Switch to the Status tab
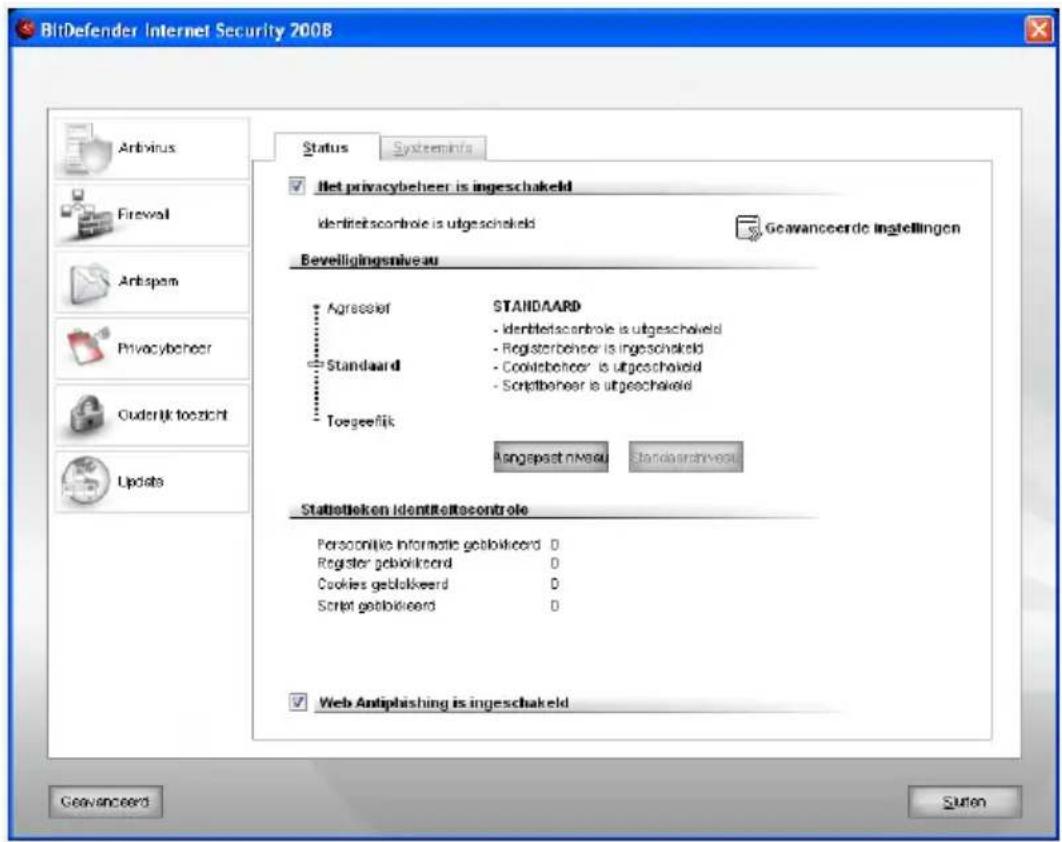The width and height of the screenshot is (1062, 842). (326, 147)
